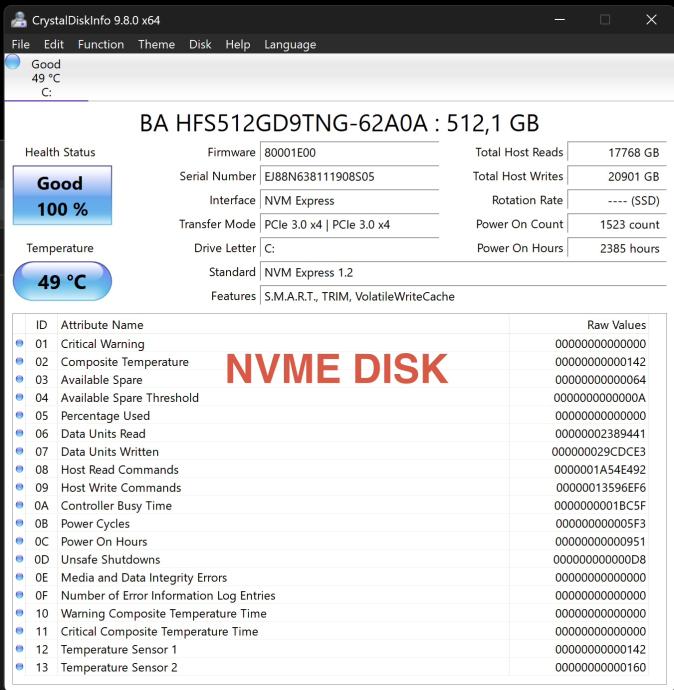Click the 49 °C temperature button
Viewport: 674px width, 690px height.
(x=62, y=281)
